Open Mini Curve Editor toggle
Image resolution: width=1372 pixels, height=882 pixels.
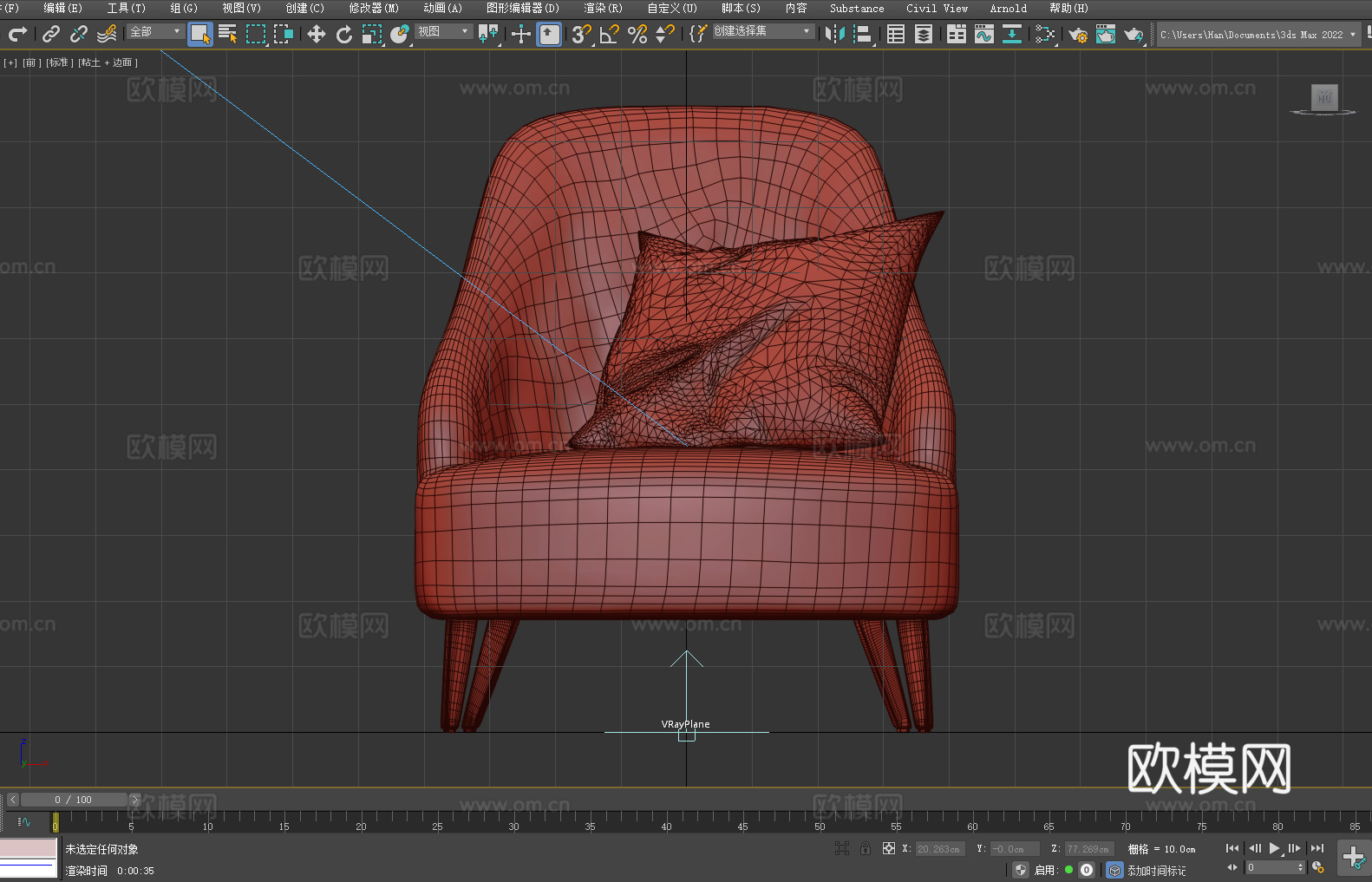click(24, 822)
